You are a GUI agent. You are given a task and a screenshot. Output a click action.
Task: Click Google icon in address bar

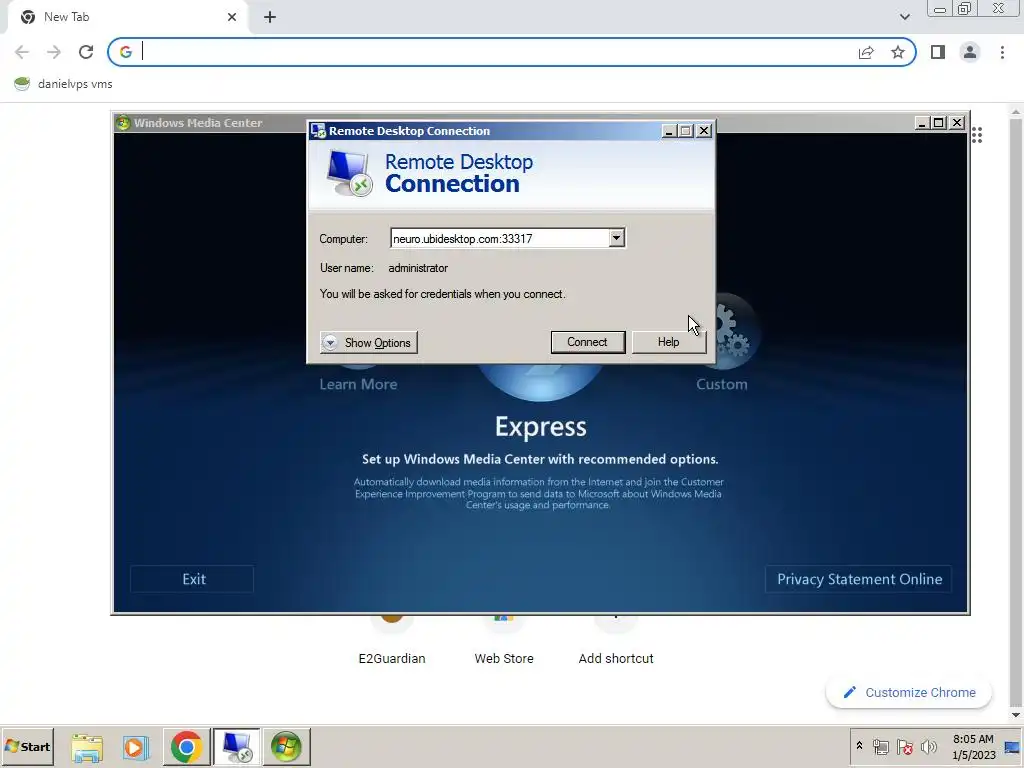[x=126, y=52]
